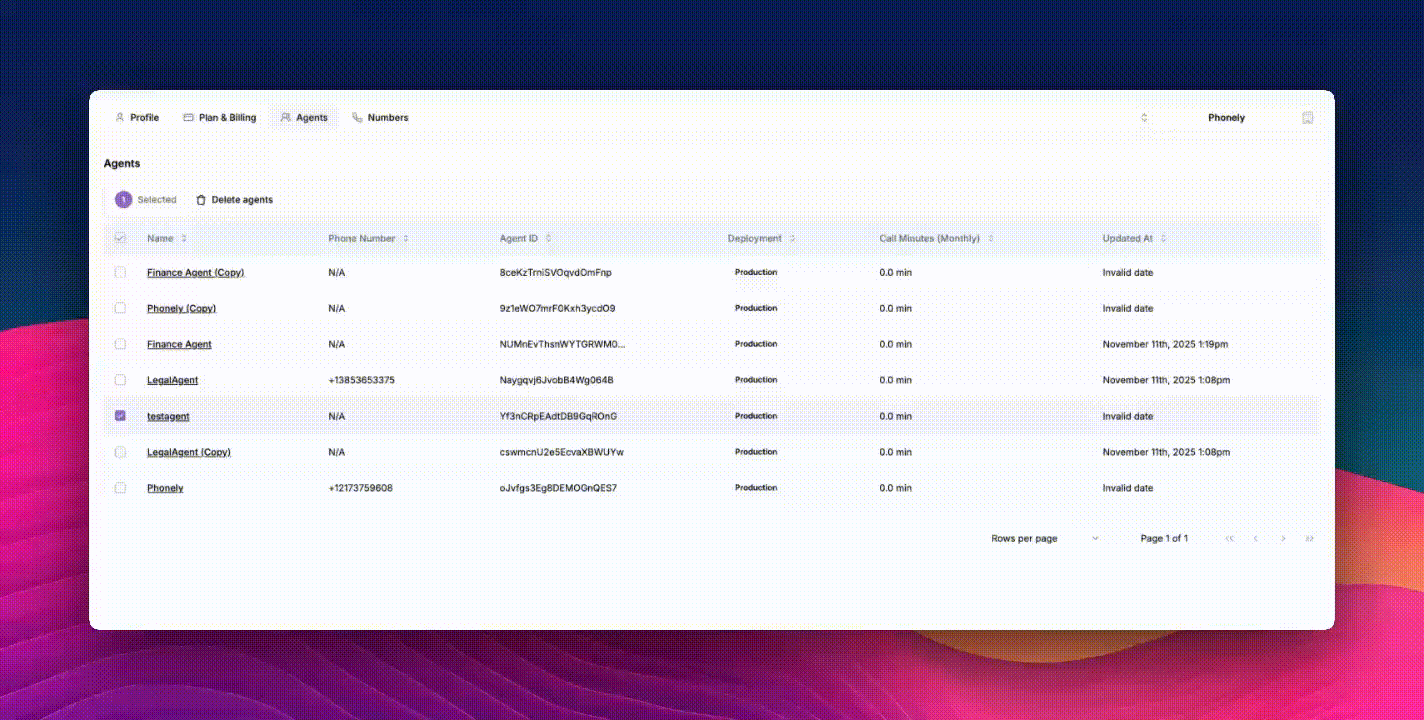The image size is (1424, 720).
Task: Click agent ID 8ceKzTrniSVOqvdOmFnp
Action: [x=555, y=272]
